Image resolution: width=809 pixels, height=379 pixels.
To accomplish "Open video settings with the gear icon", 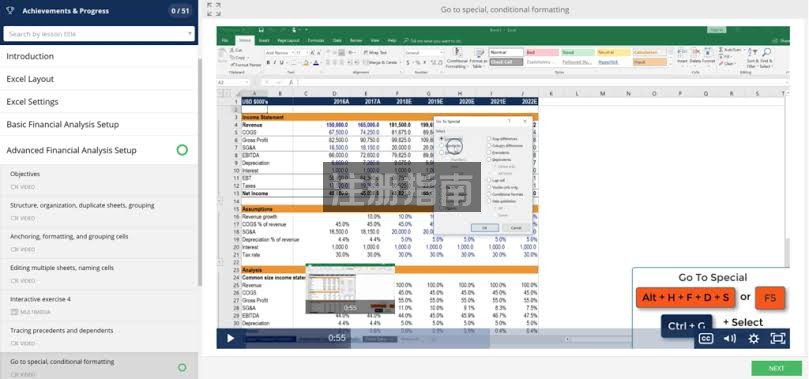I will coord(753,338).
